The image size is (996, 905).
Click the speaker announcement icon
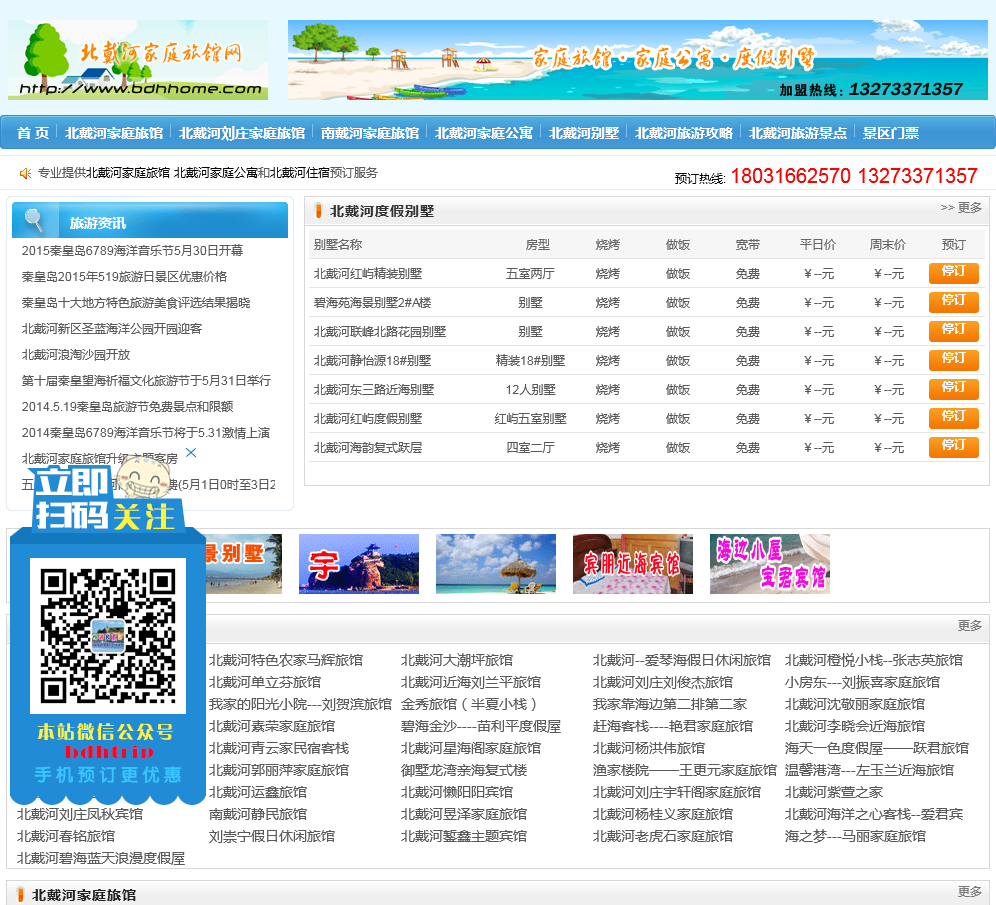[25, 173]
